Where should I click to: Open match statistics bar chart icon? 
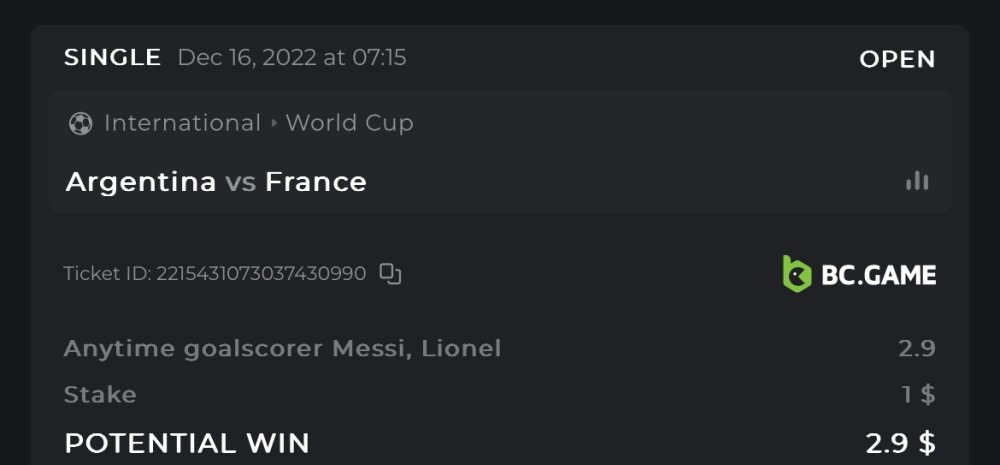pos(916,181)
